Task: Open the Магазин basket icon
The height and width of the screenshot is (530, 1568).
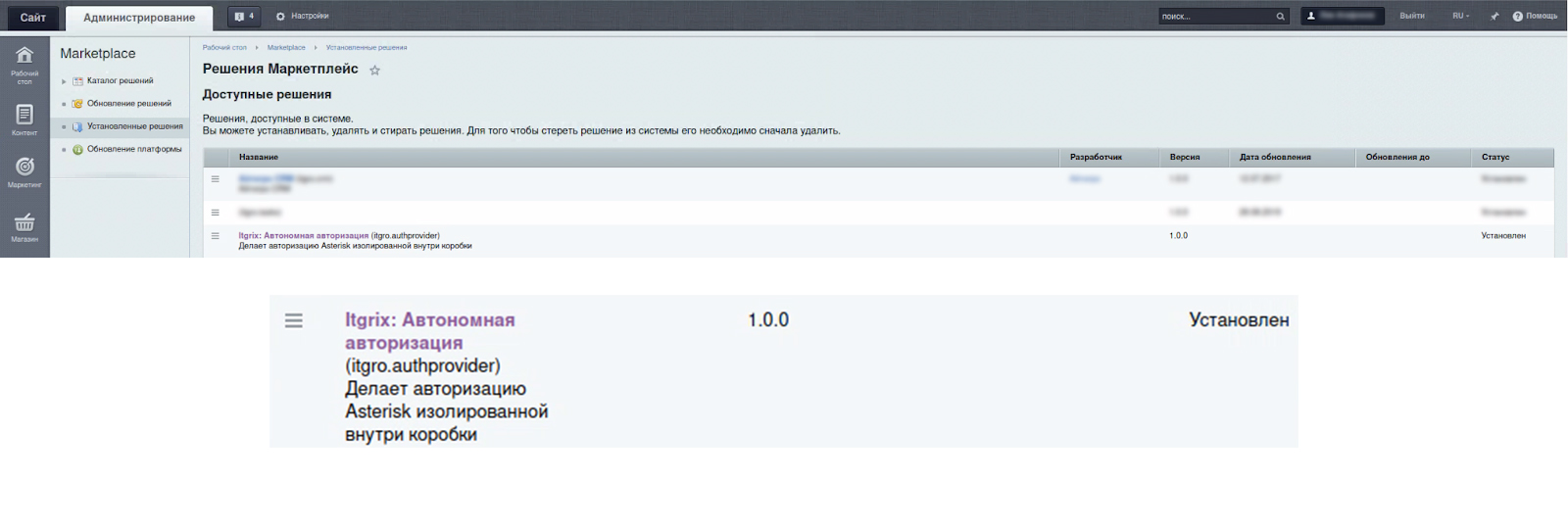Action: point(24,226)
